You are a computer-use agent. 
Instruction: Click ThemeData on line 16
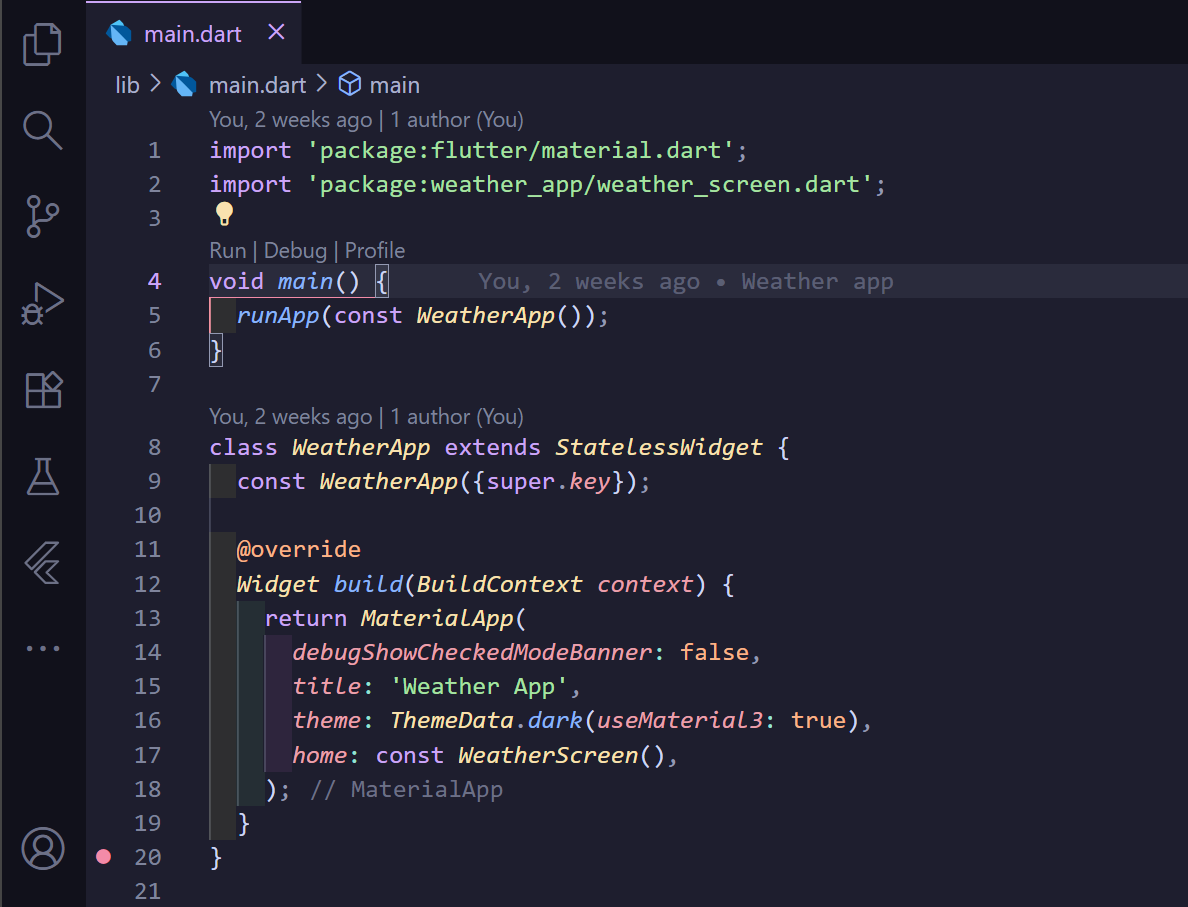coord(452,721)
